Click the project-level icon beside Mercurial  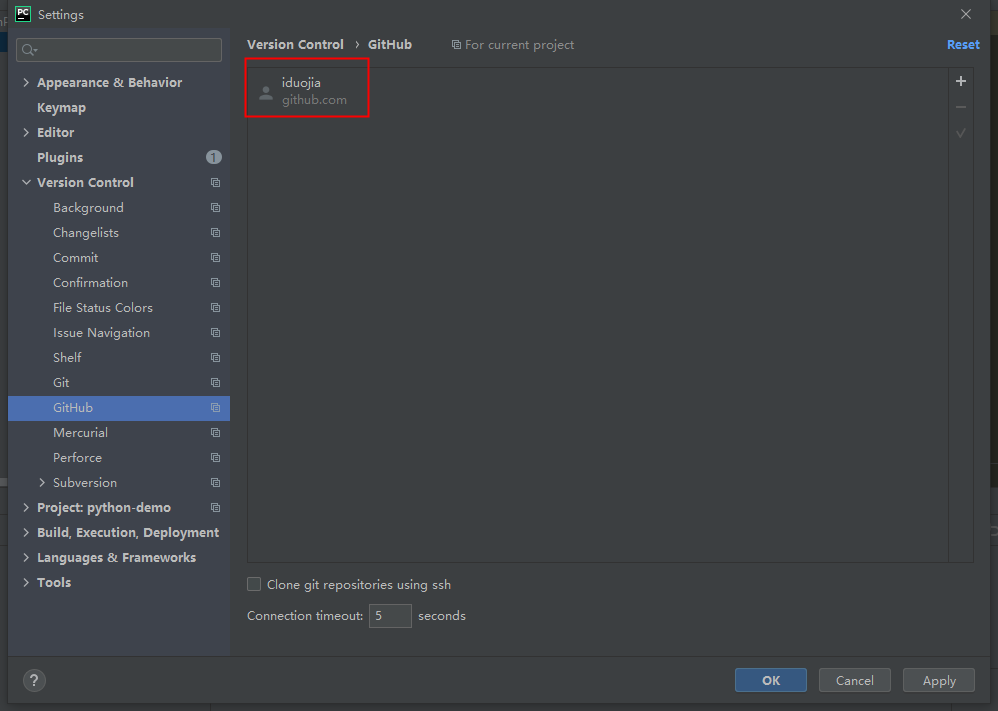tap(216, 433)
